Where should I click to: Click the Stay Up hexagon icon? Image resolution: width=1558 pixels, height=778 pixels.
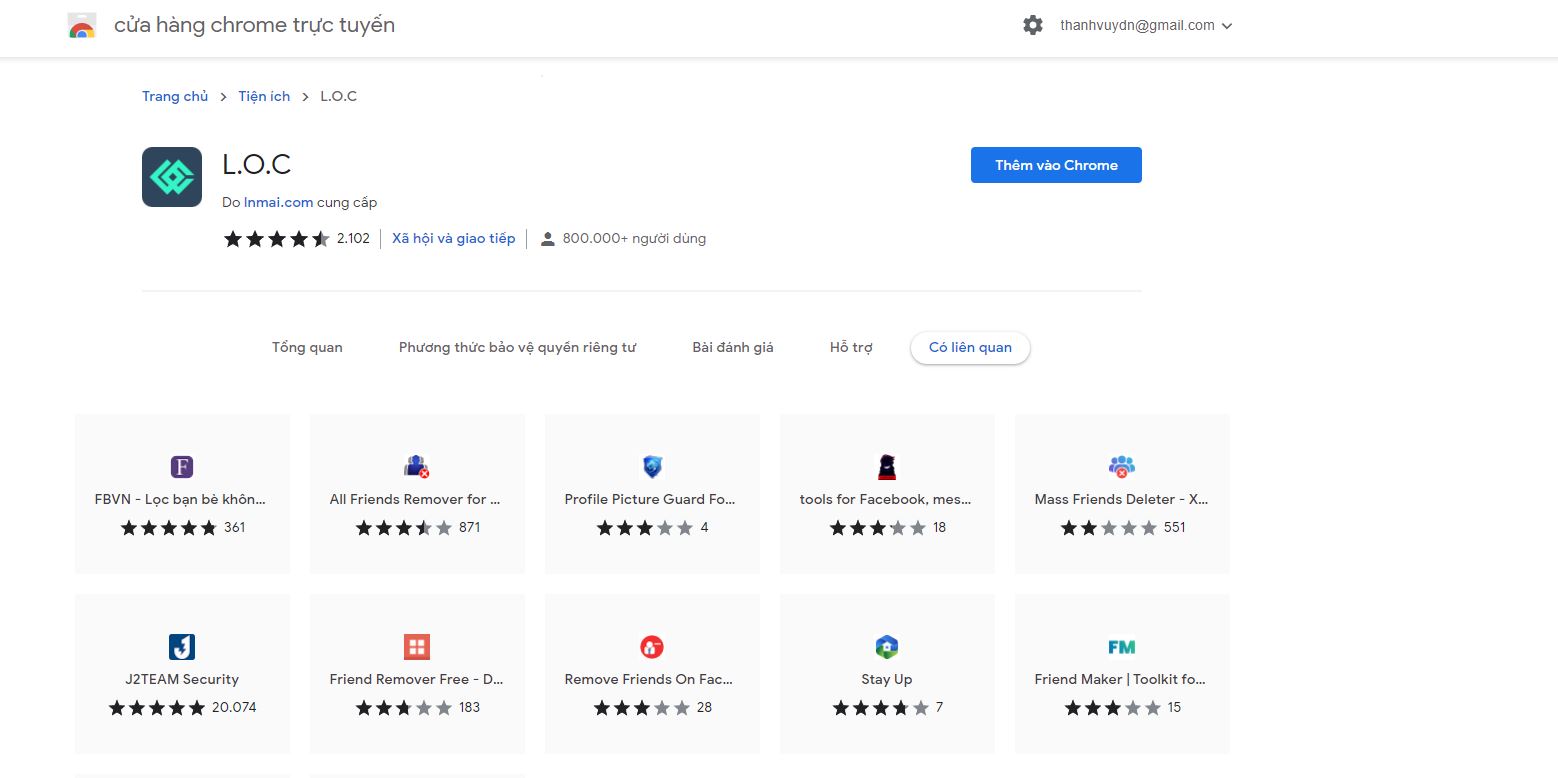[x=887, y=646]
